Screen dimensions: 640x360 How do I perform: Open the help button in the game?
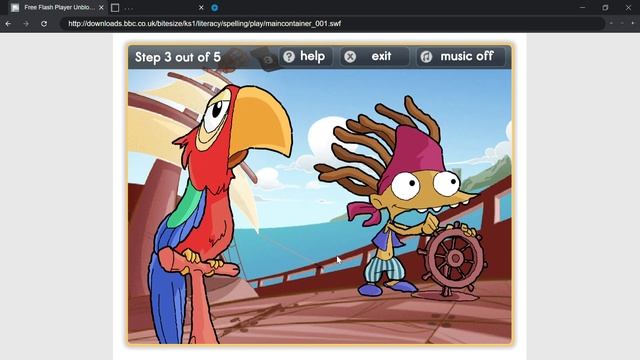click(305, 56)
